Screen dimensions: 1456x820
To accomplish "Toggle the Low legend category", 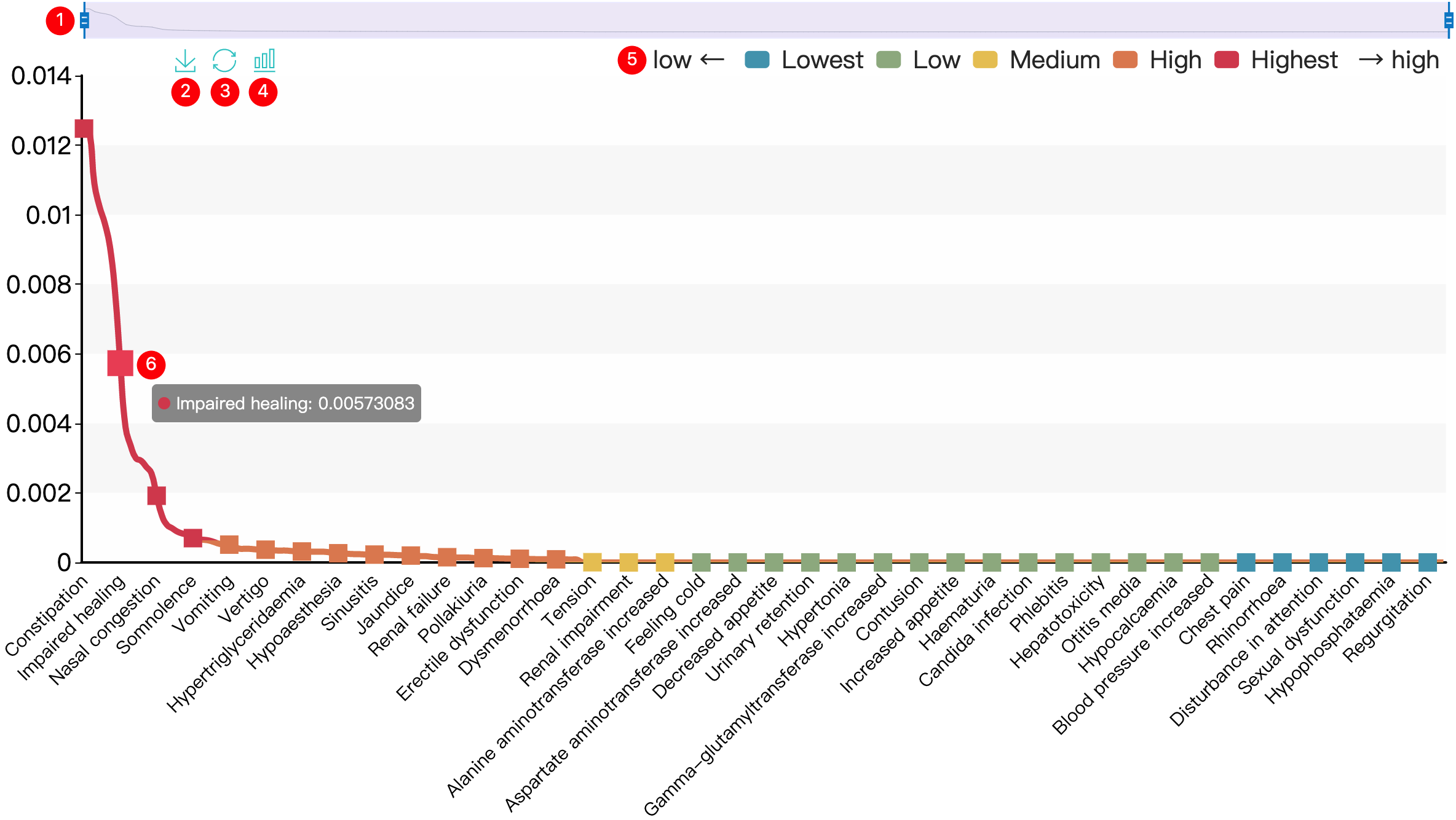I will (888, 60).
